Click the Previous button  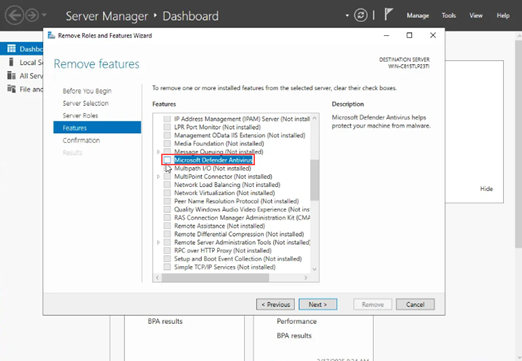[x=275, y=304]
